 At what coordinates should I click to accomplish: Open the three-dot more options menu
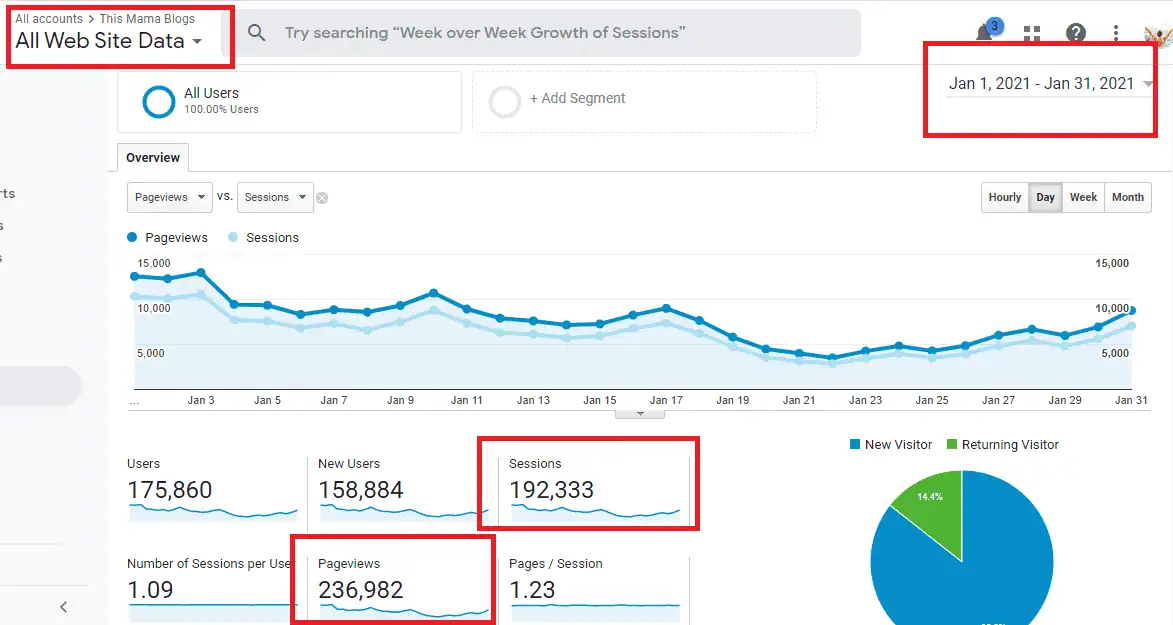click(1116, 33)
